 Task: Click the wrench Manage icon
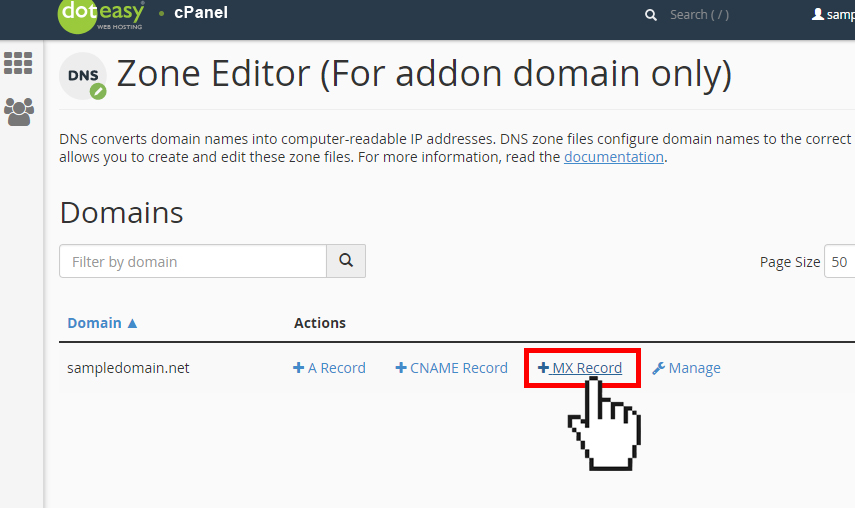[658, 368]
